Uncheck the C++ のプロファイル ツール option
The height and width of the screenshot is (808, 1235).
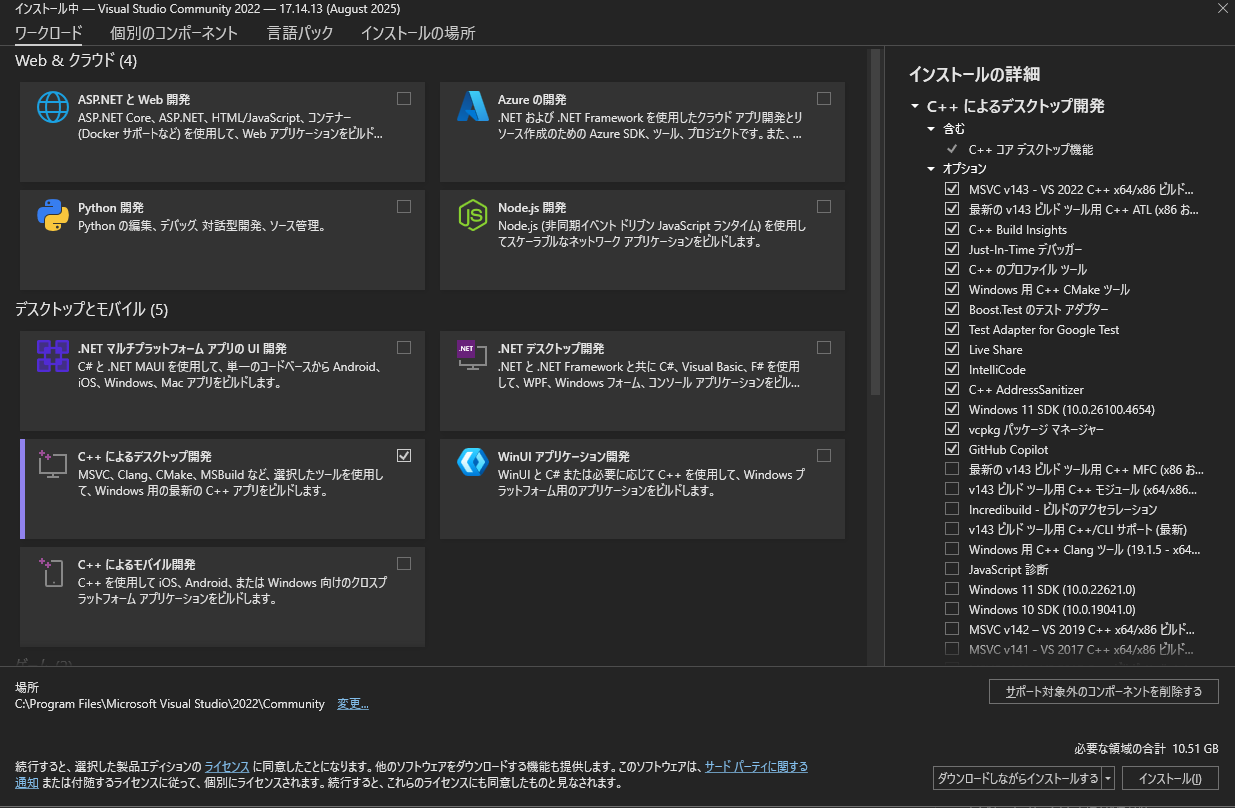click(952, 269)
